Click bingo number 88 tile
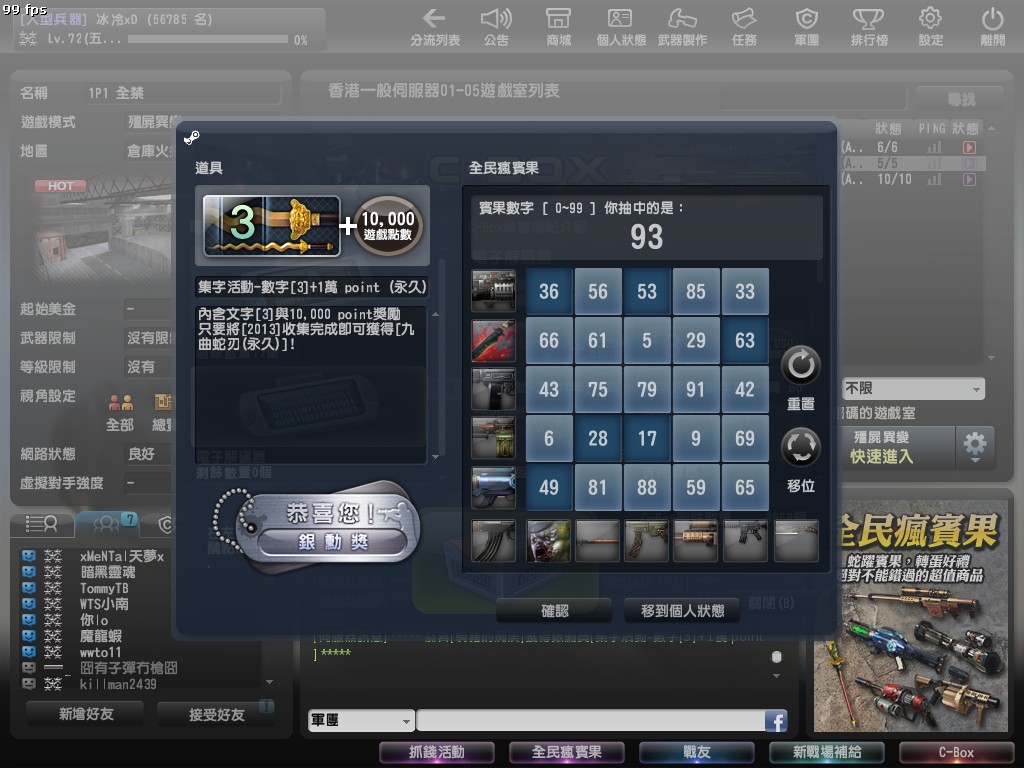This screenshot has height=768, width=1024. (647, 487)
